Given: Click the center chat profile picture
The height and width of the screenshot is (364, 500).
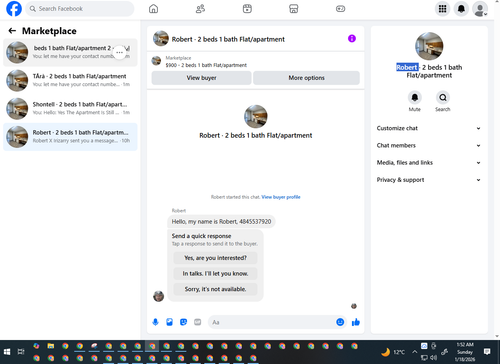Looking at the screenshot, I should [x=256, y=116].
